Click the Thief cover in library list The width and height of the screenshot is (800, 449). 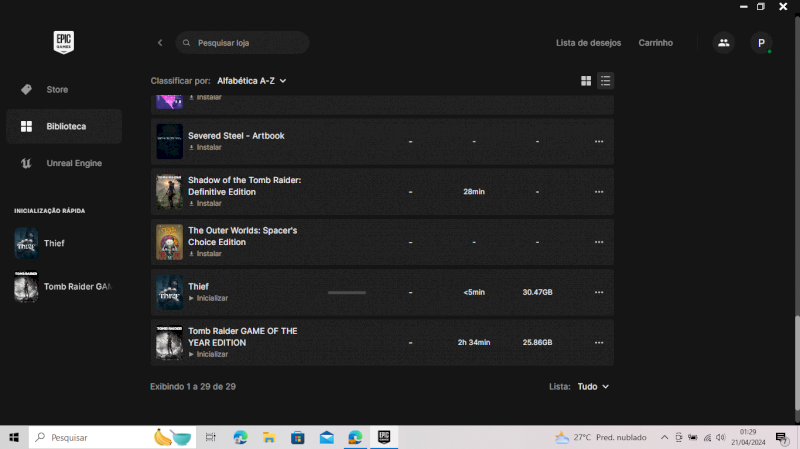pos(169,292)
